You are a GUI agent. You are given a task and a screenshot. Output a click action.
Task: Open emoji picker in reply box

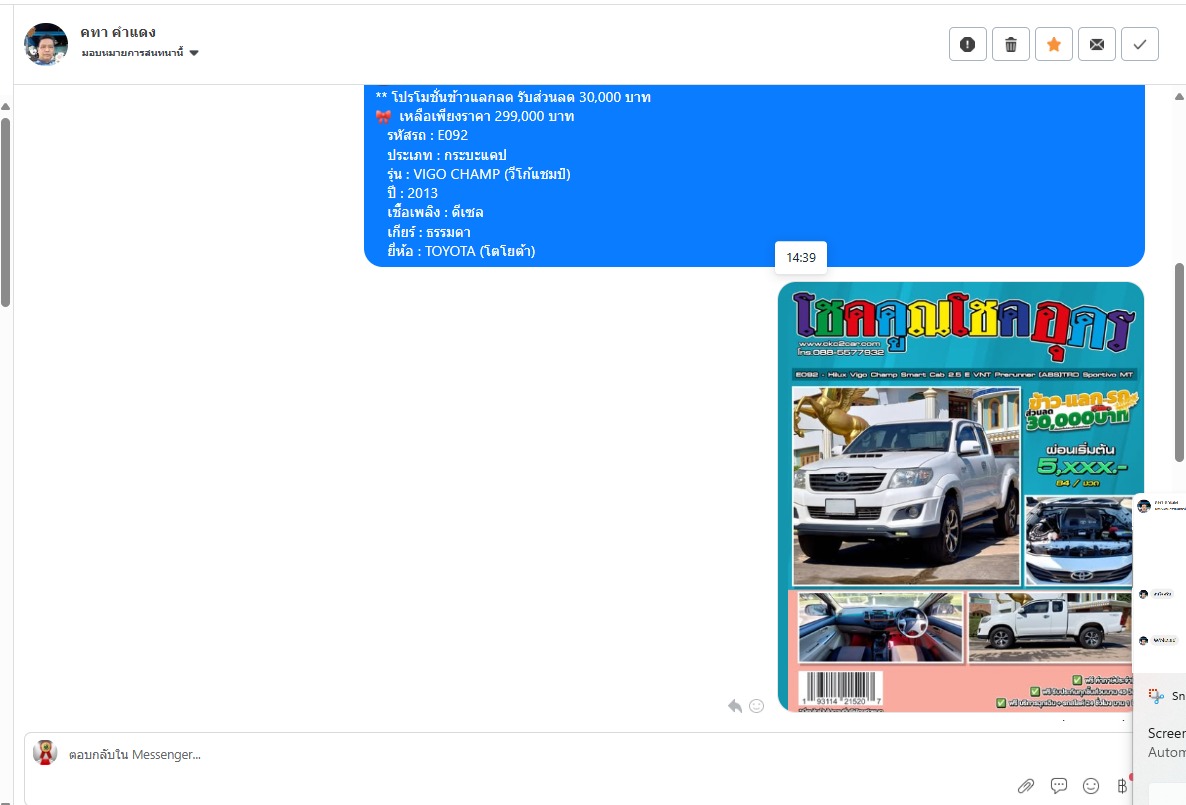(x=1091, y=786)
